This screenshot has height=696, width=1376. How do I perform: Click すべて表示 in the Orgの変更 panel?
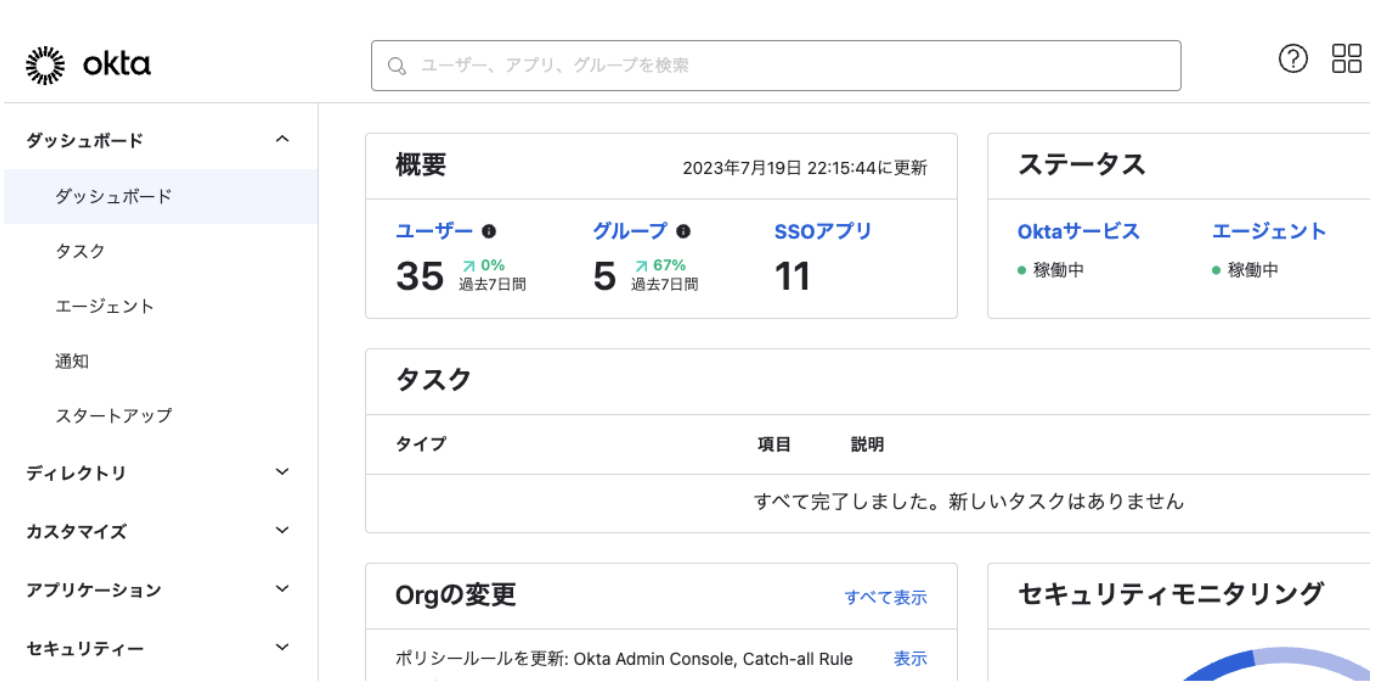tap(886, 598)
